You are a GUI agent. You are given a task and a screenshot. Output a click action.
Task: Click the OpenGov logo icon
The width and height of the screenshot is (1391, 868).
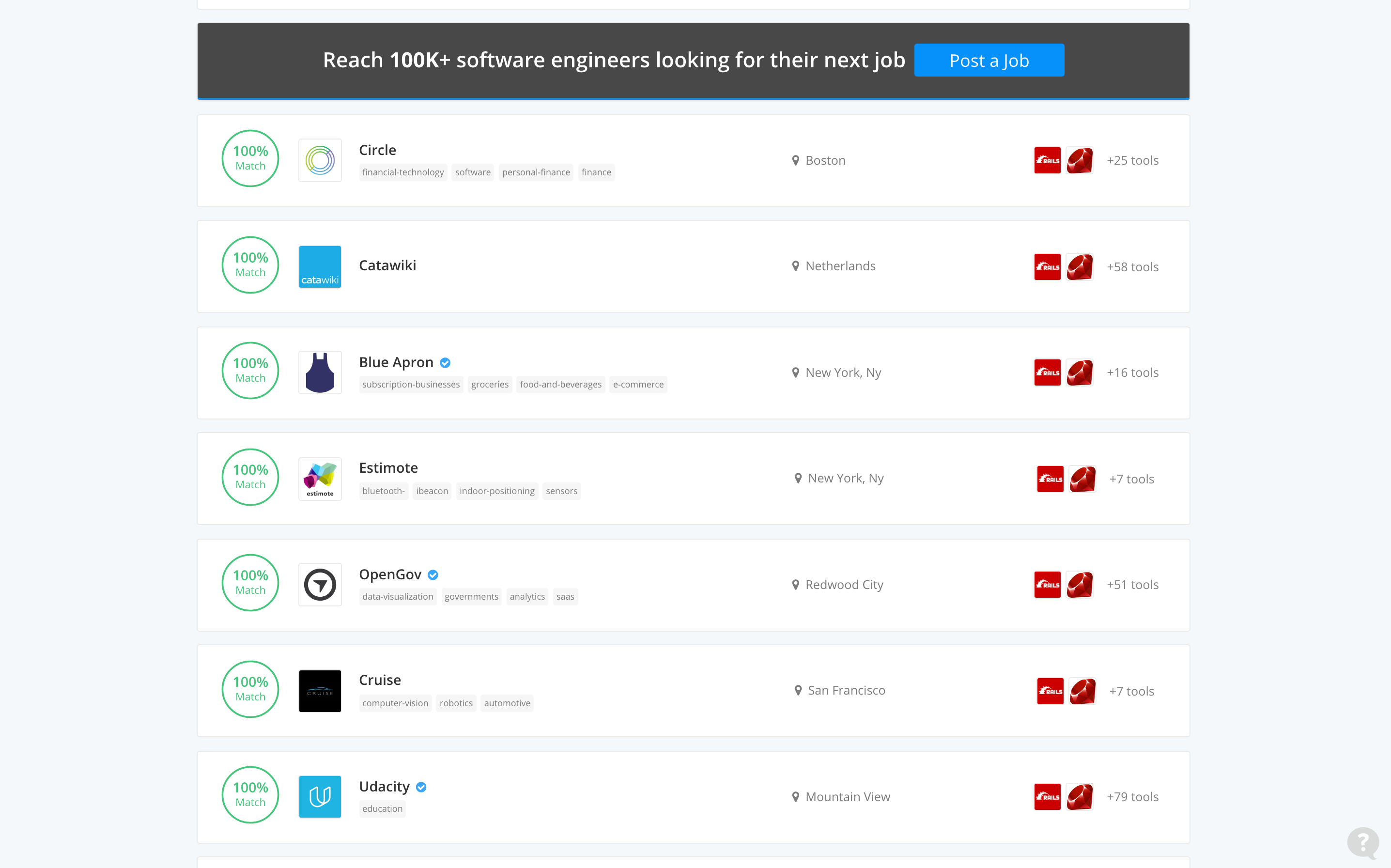point(320,585)
